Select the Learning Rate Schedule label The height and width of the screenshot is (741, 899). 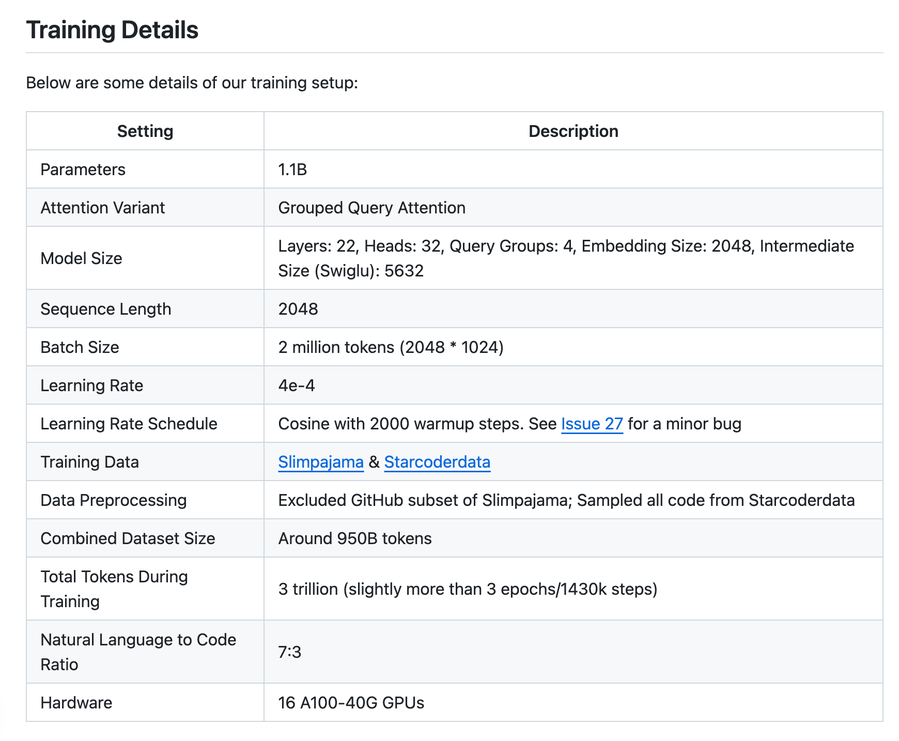coord(129,424)
